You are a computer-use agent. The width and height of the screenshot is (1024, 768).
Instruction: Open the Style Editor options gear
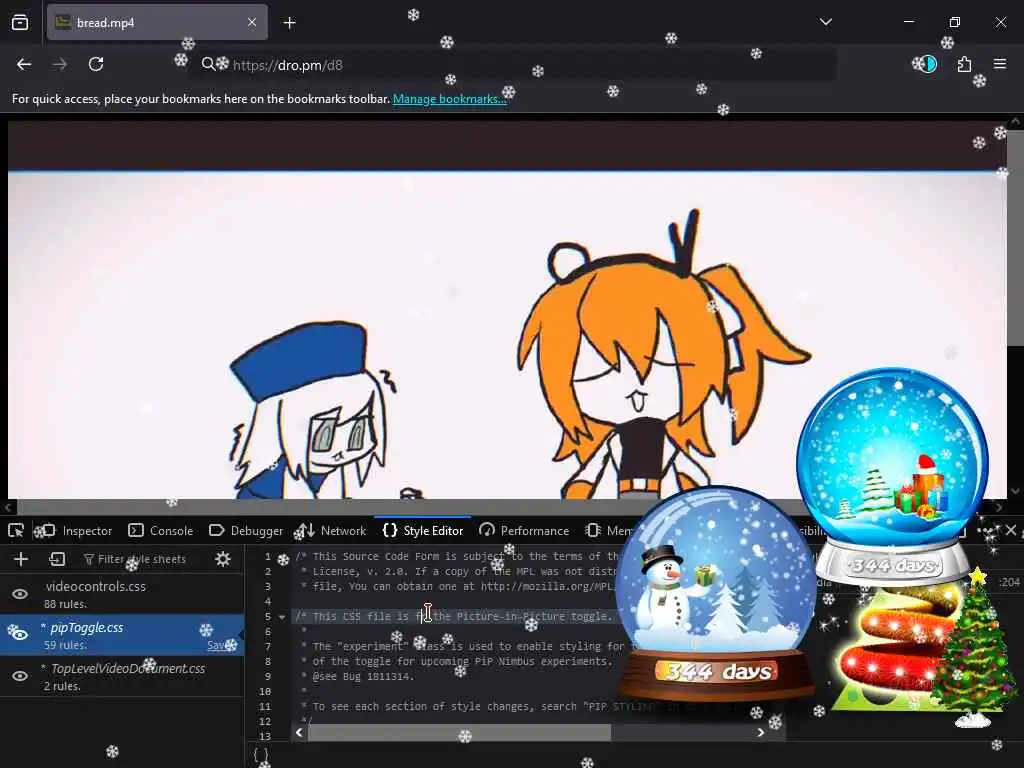(223, 559)
